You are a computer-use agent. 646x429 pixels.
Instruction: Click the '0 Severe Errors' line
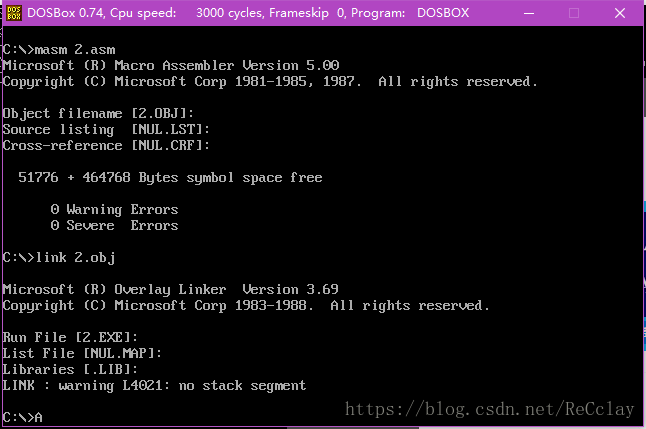click(x=115, y=225)
